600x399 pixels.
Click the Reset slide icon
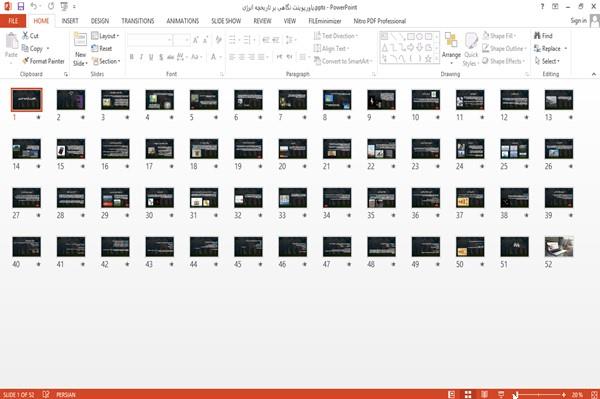coord(95,48)
